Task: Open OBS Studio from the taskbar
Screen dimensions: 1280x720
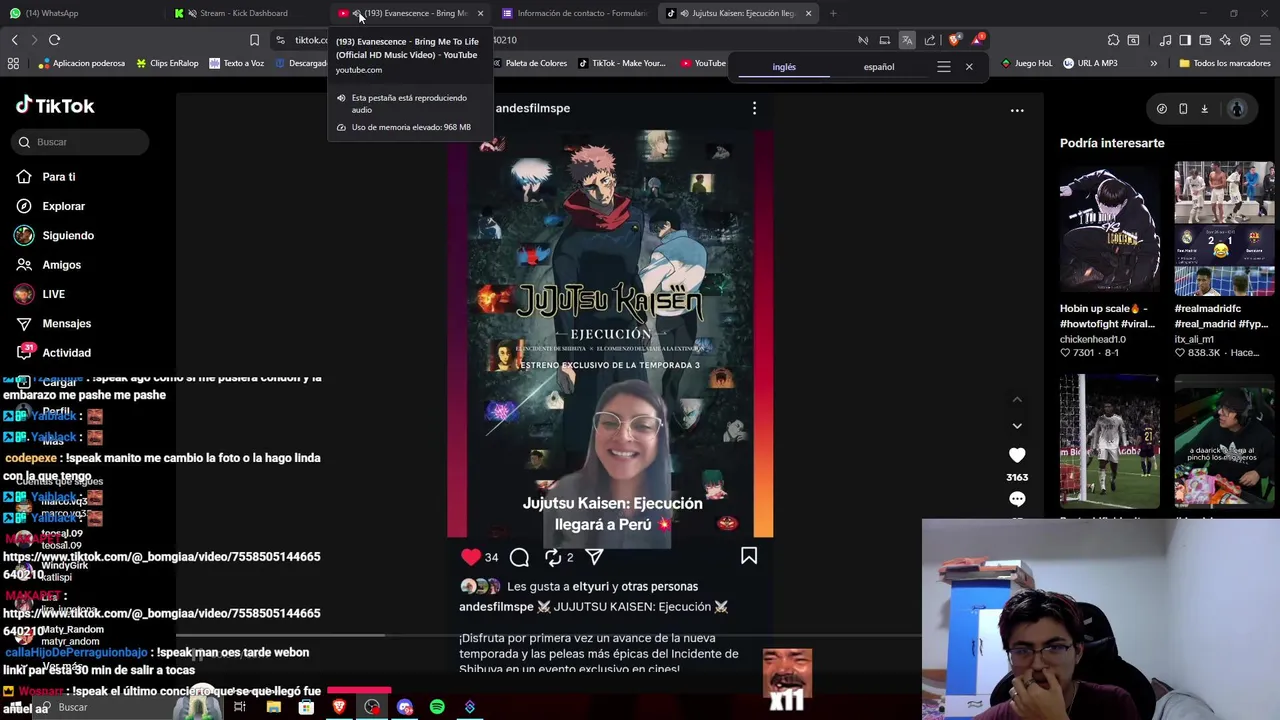Action: coord(372,707)
